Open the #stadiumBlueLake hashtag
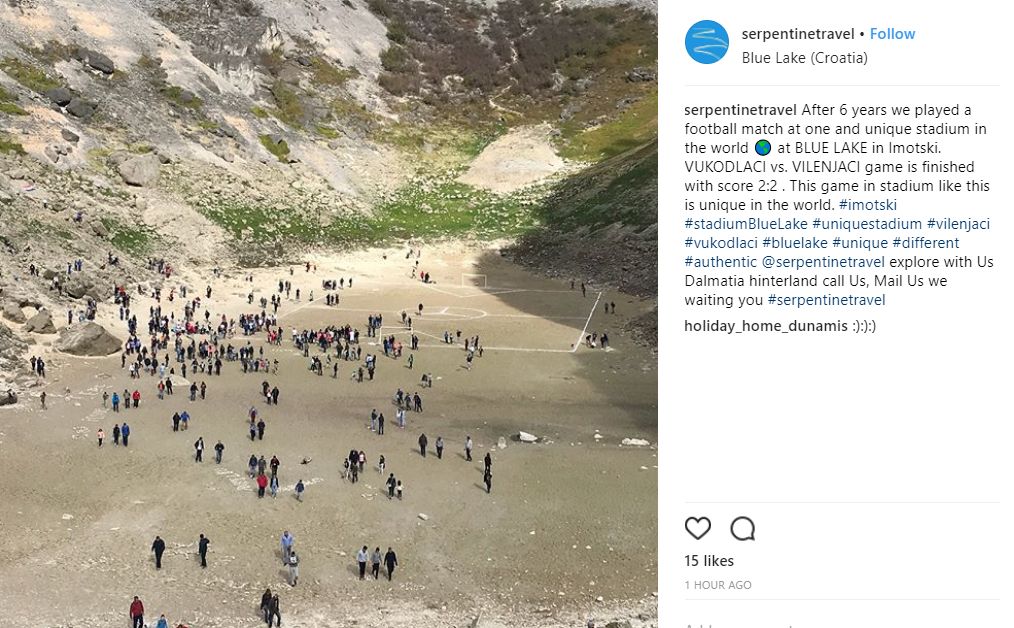This screenshot has width=1014, height=628. [x=746, y=224]
